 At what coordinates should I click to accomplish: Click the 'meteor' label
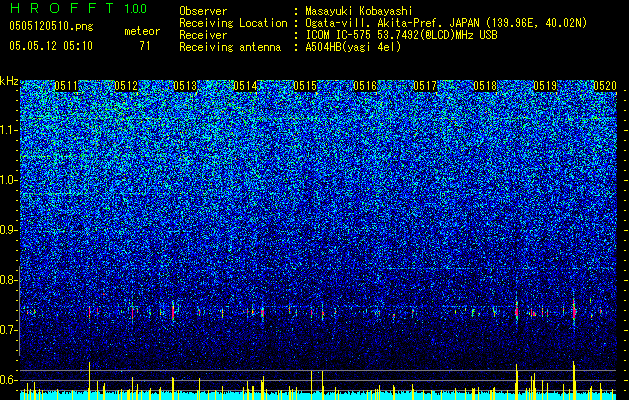pyautogui.click(x=142, y=31)
